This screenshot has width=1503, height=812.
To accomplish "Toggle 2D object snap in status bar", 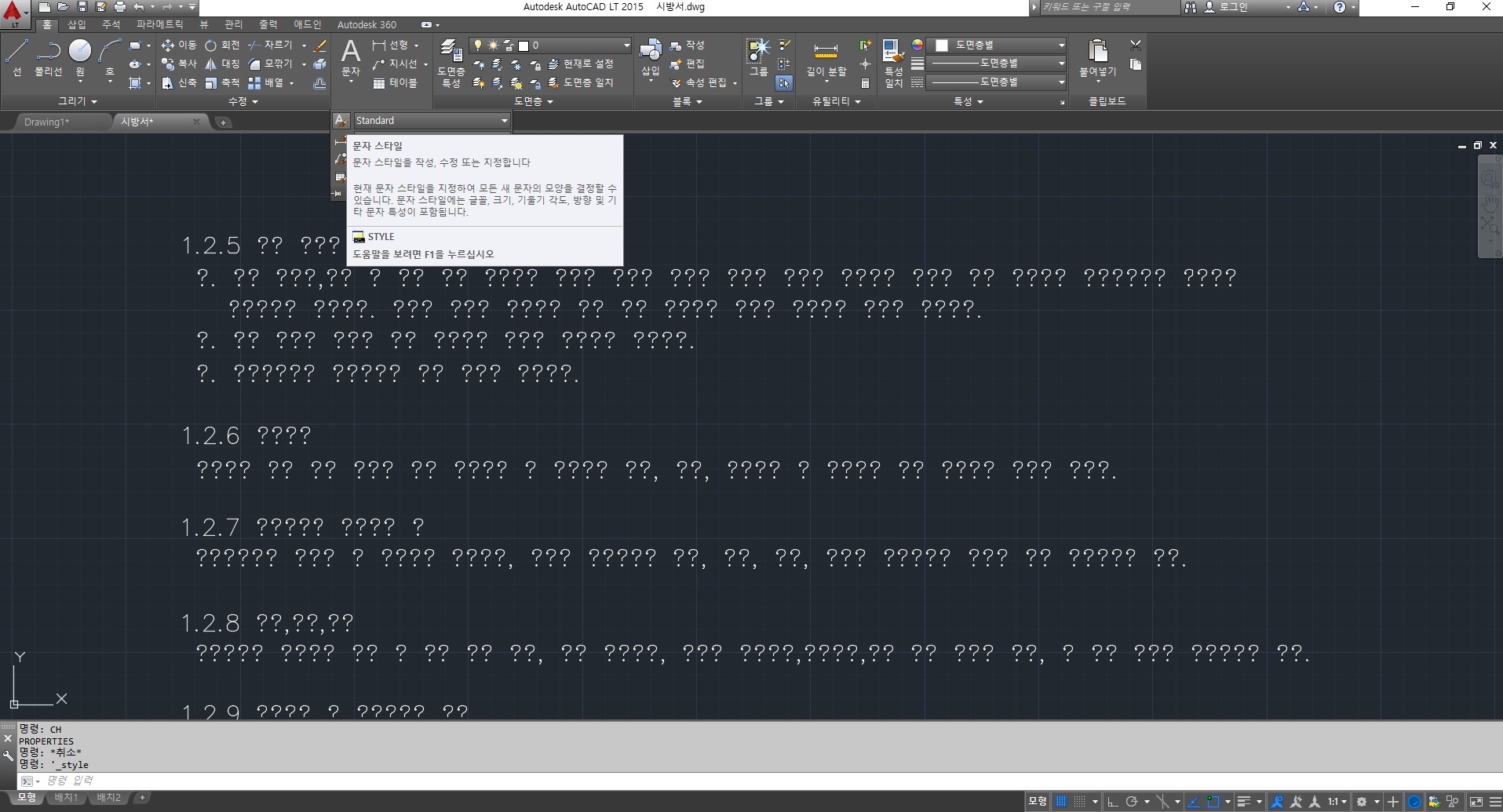I will (x=1213, y=802).
